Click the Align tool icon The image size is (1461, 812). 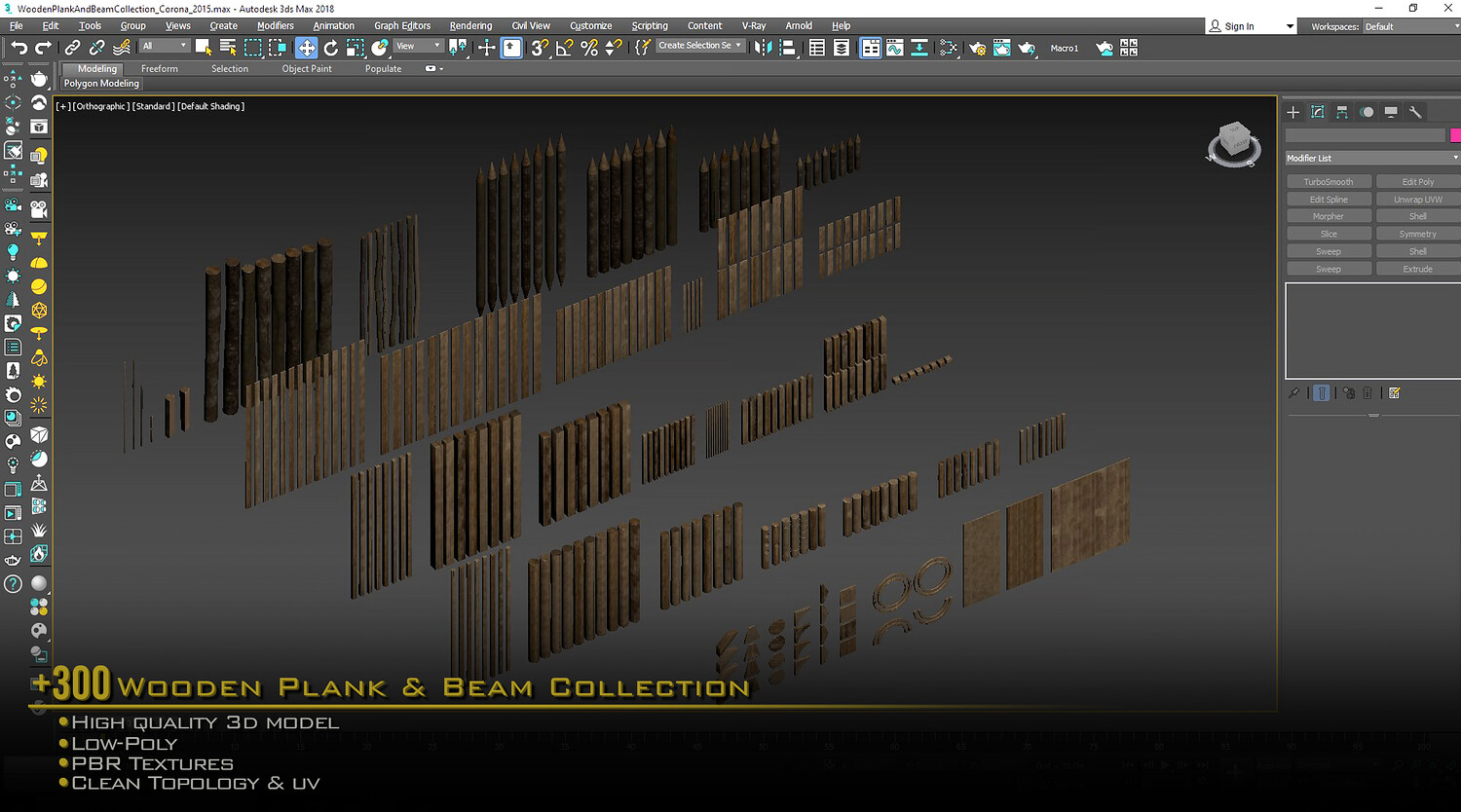[788, 48]
